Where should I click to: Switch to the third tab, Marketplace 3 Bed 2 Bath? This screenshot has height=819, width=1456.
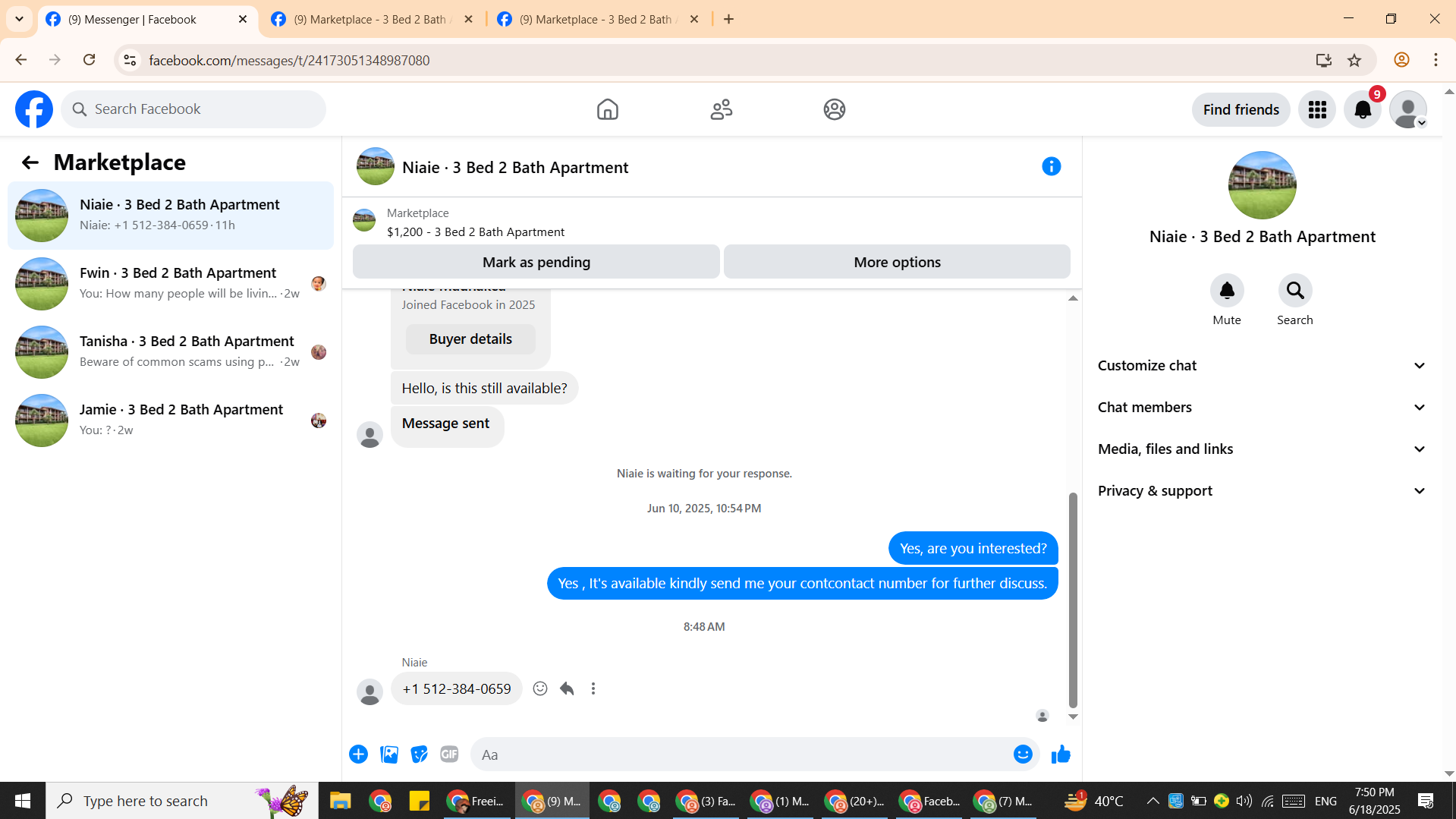(x=599, y=19)
